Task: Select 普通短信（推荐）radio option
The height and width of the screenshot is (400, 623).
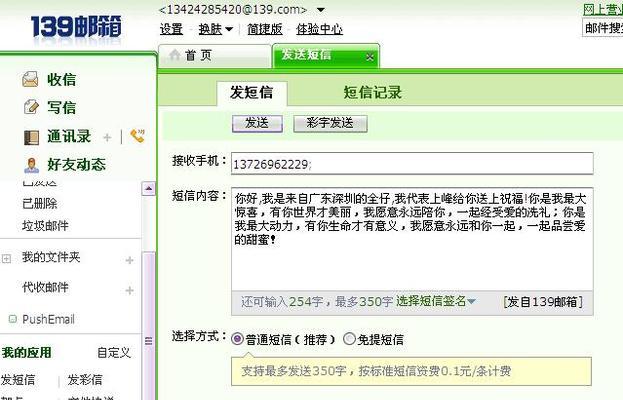Action: pos(237,339)
